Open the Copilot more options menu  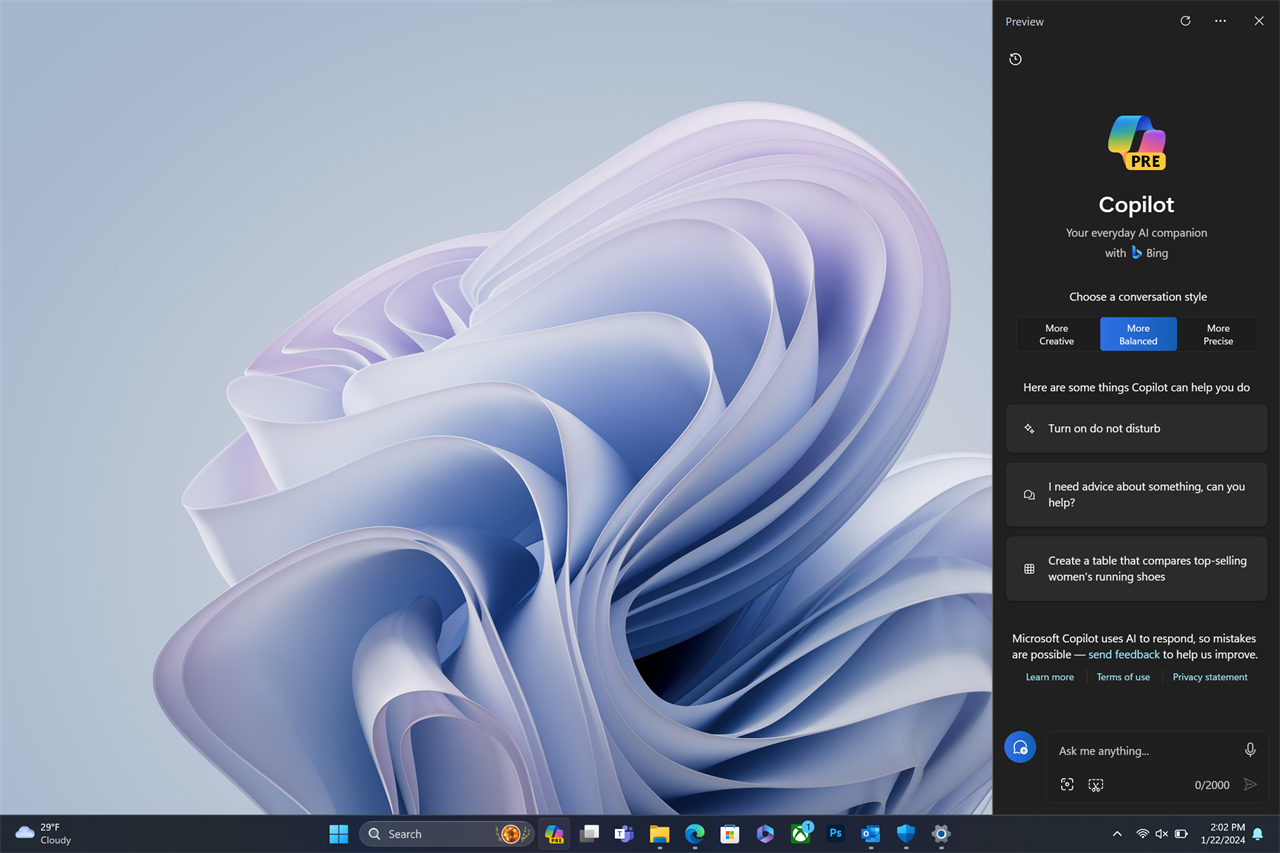point(1220,21)
